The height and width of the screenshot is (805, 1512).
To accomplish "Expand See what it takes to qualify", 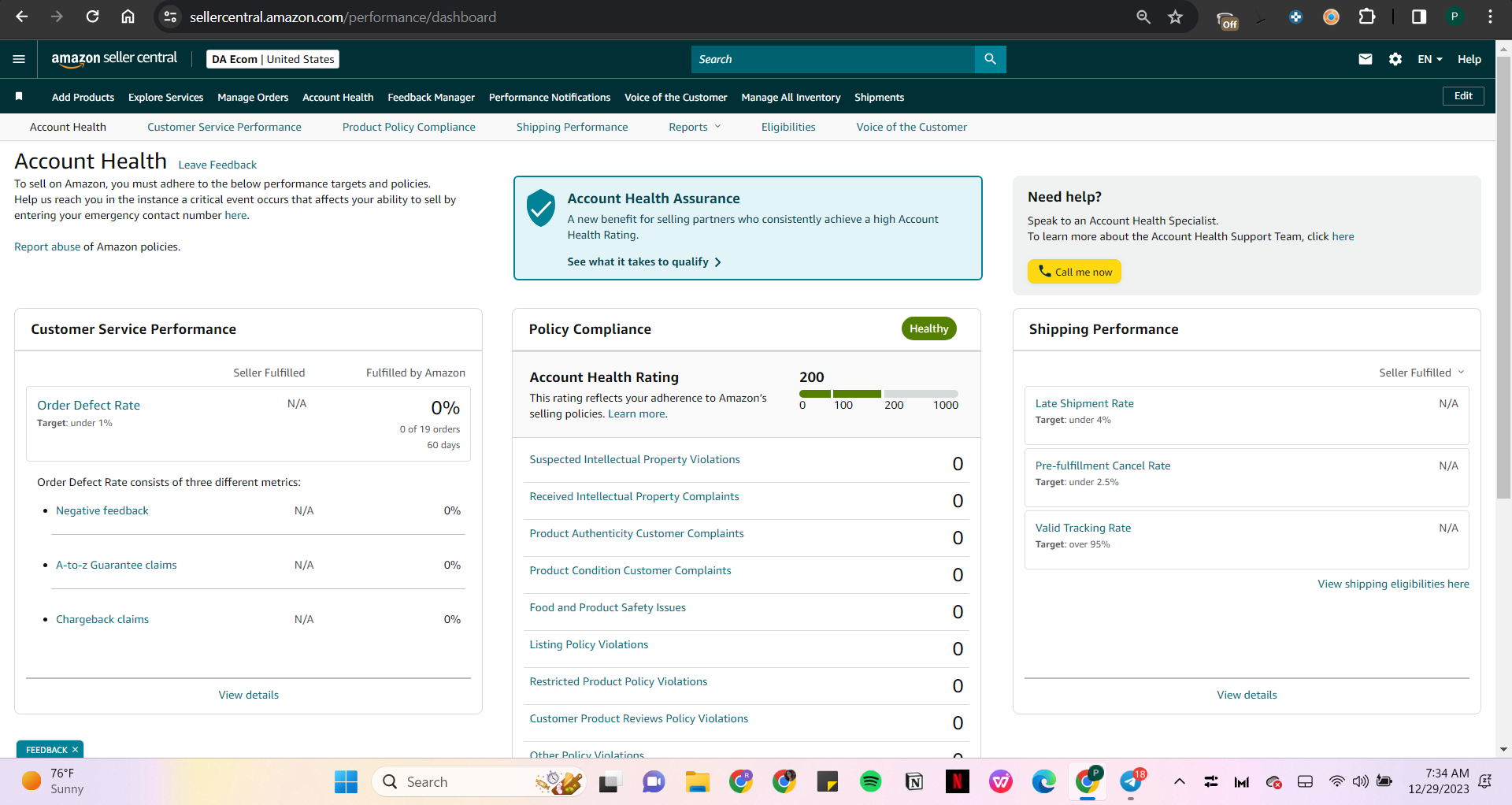I will tap(643, 262).
